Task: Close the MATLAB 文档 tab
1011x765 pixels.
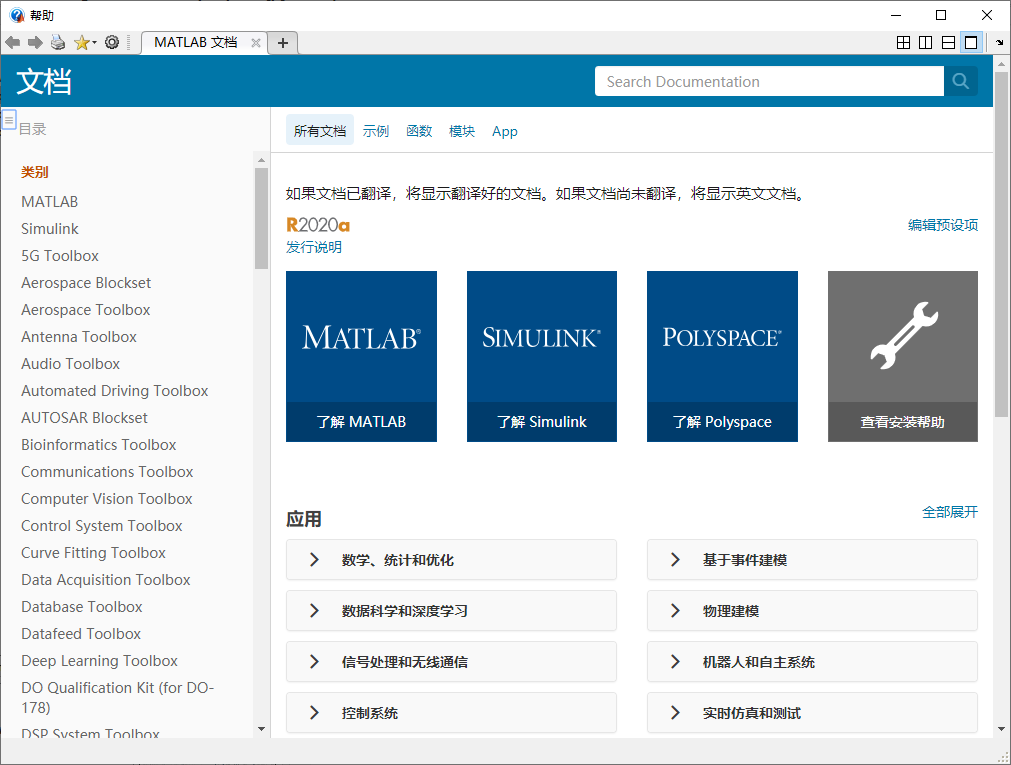Action: click(x=256, y=43)
